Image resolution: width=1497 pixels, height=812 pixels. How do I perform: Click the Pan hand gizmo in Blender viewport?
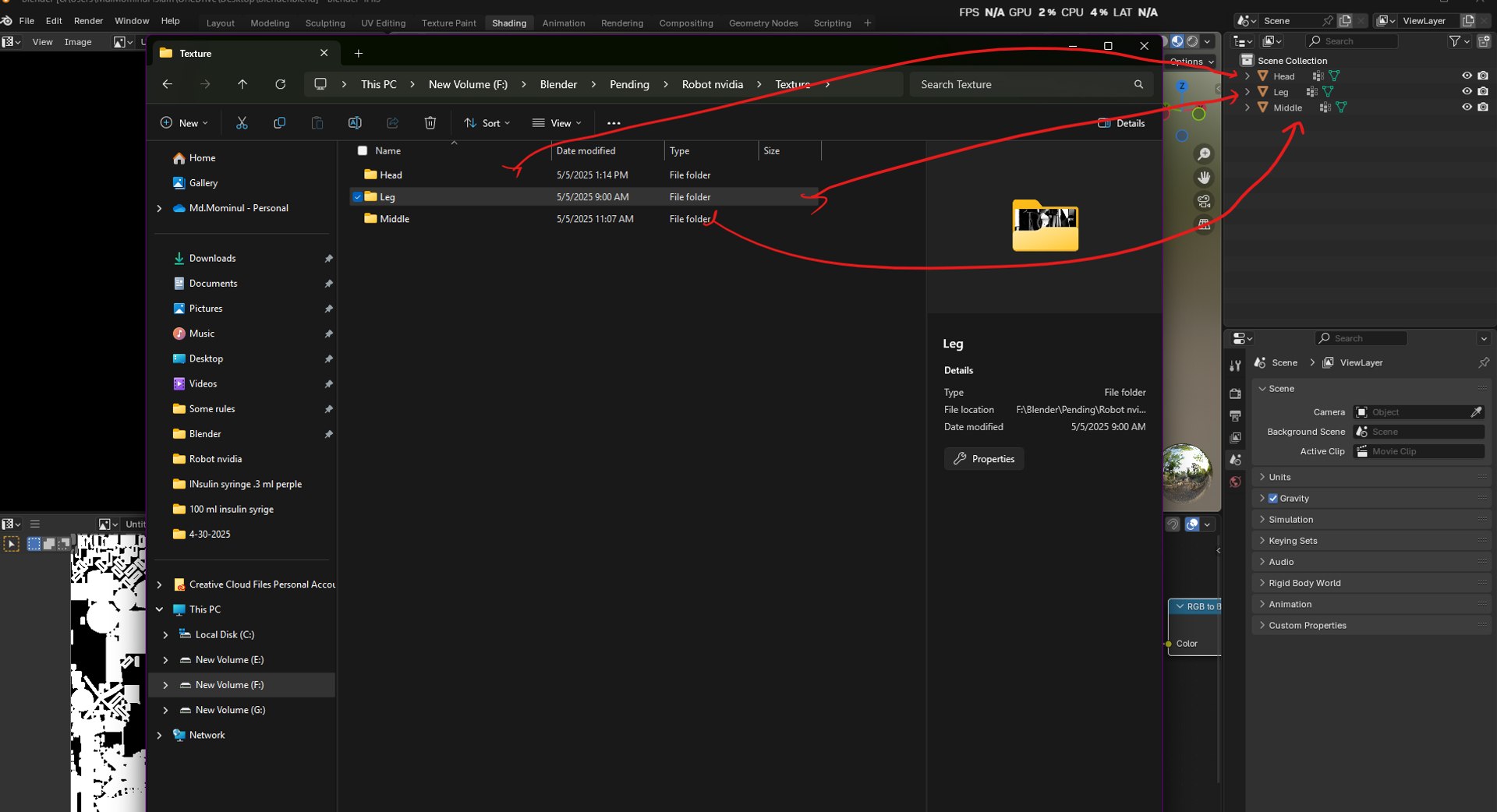coord(1204,178)
